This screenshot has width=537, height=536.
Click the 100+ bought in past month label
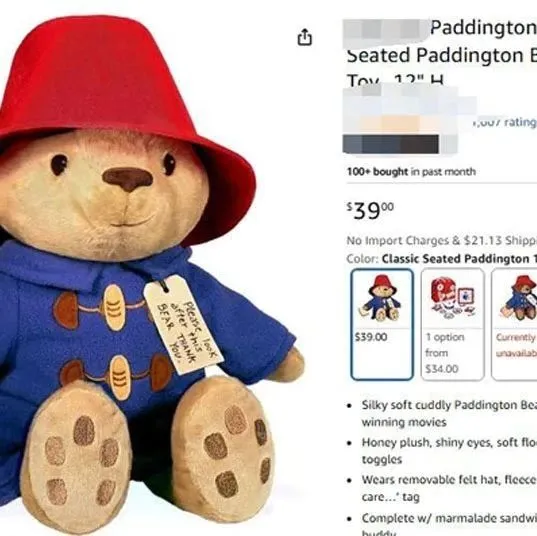click(411, 172)
